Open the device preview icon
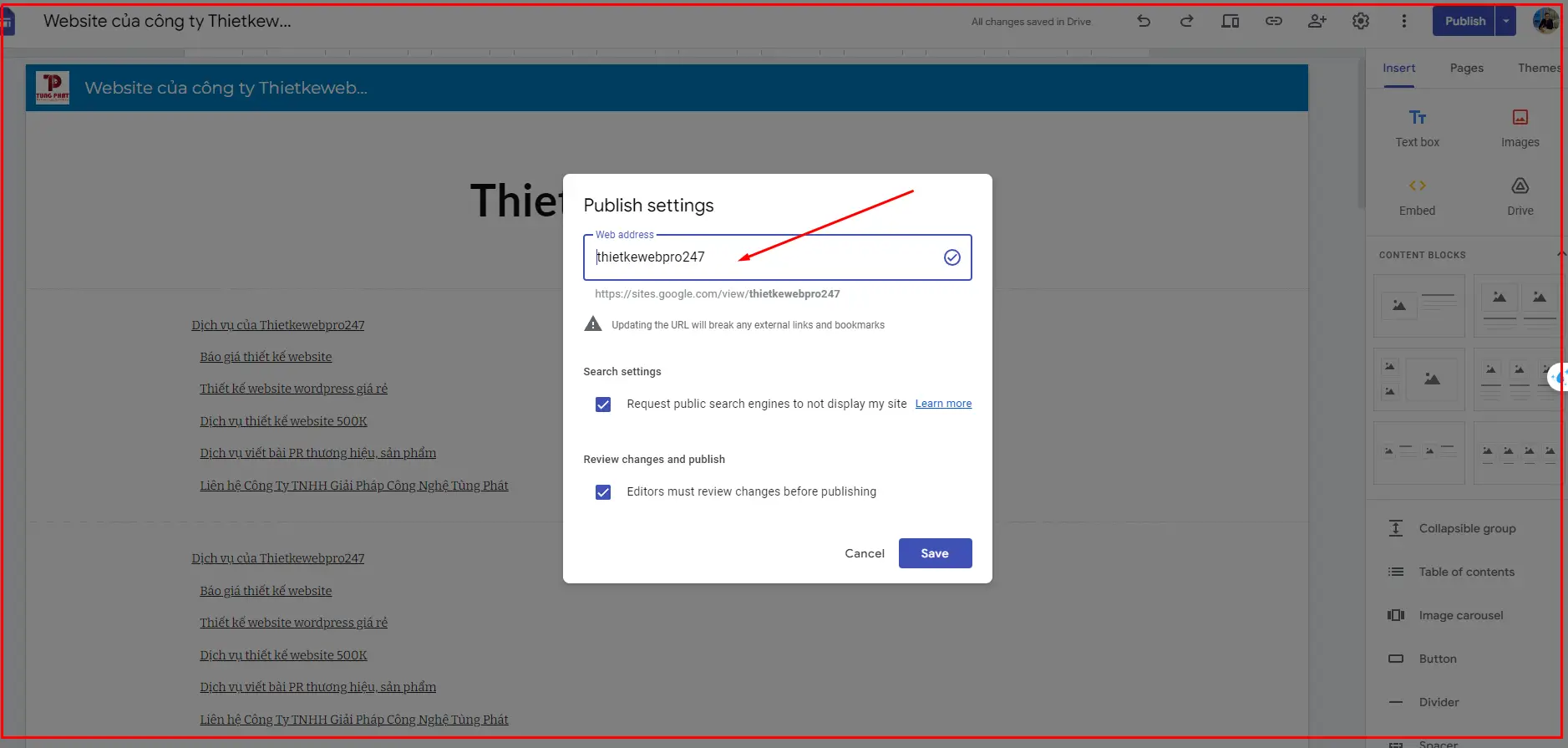This screenshot has width=1568, height=748. pos(1230,21)
